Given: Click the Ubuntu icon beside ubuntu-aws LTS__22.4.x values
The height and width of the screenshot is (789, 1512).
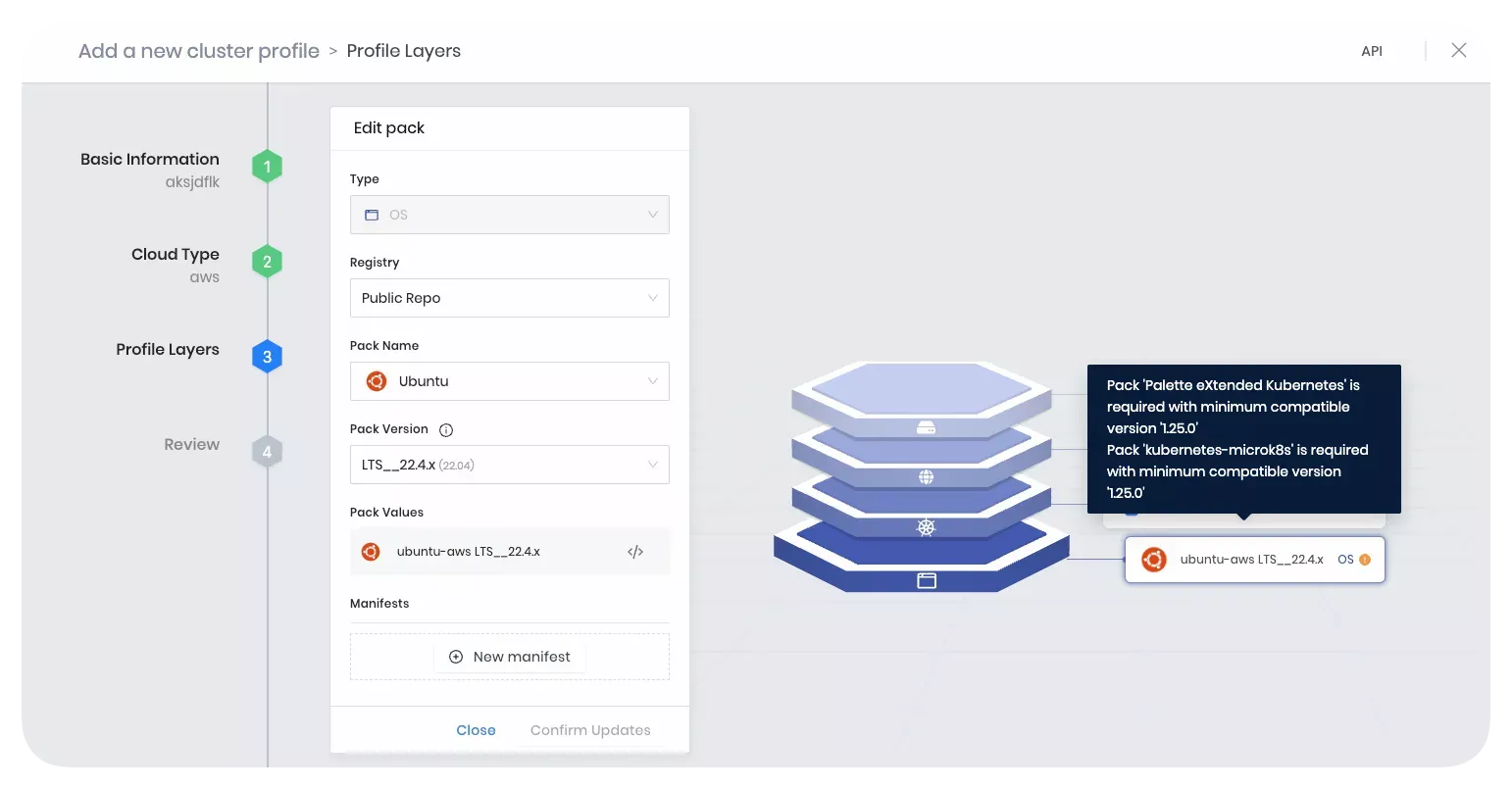Looking at the screenshot, I should (371, 551).
